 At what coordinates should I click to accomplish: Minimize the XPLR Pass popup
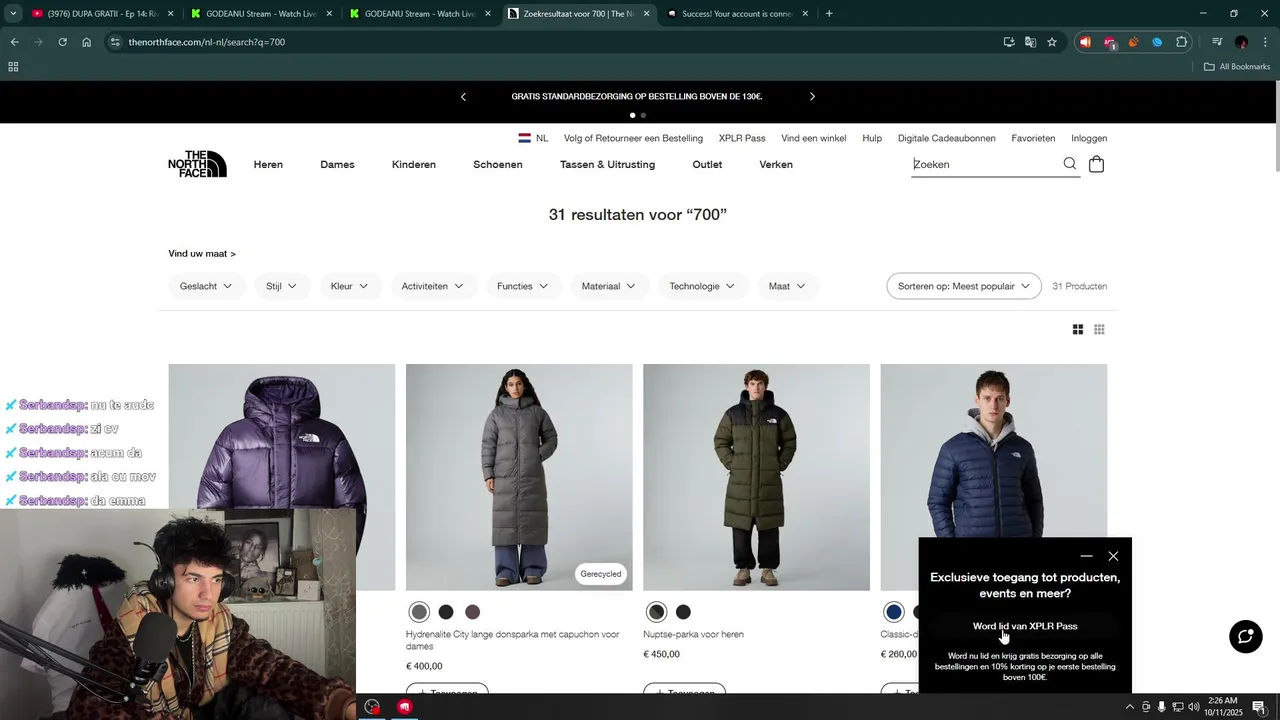(1086, 557)
